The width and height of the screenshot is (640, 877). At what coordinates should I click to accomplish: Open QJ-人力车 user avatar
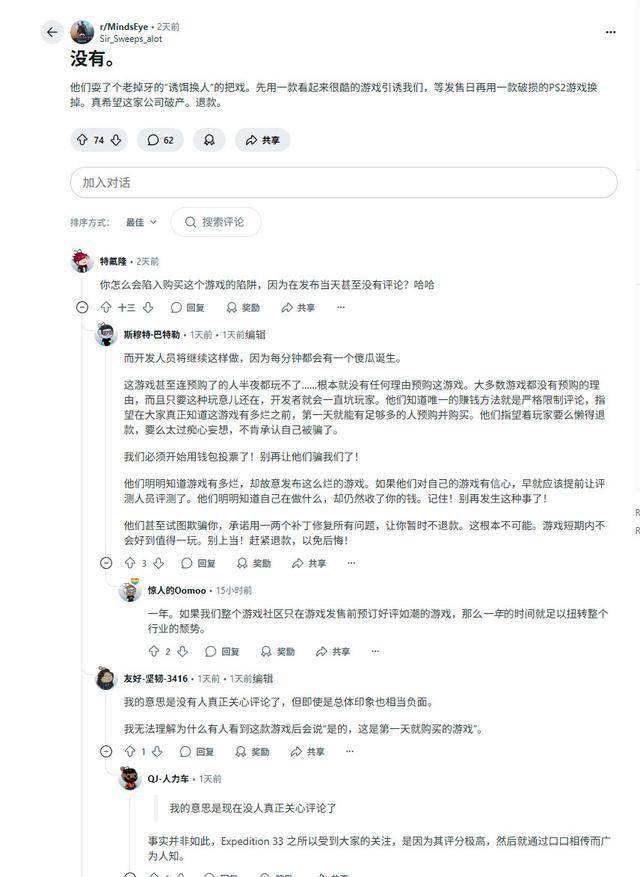click(130, 779)
